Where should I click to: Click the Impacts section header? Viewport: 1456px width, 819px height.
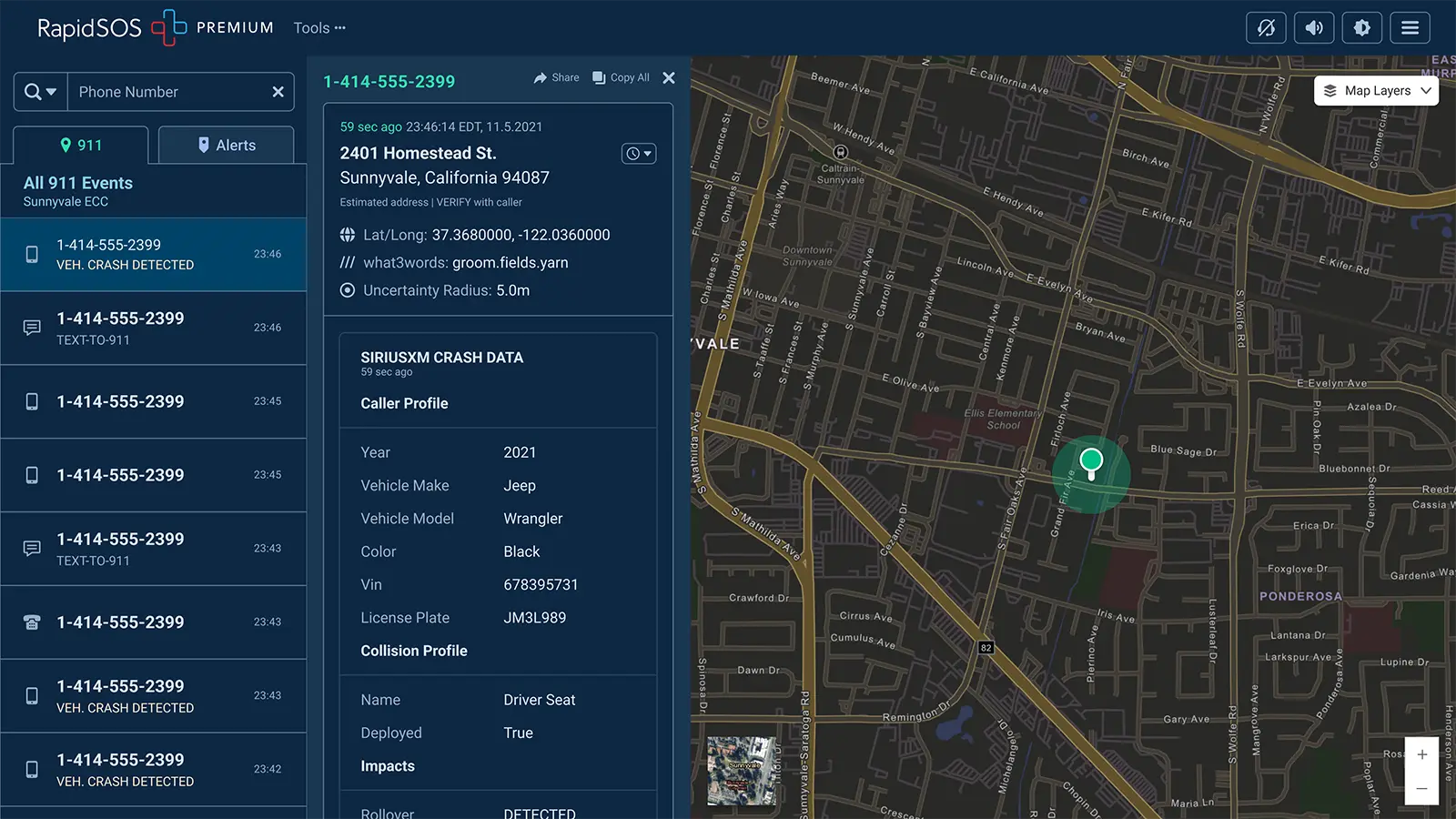[x=388, y=766]
